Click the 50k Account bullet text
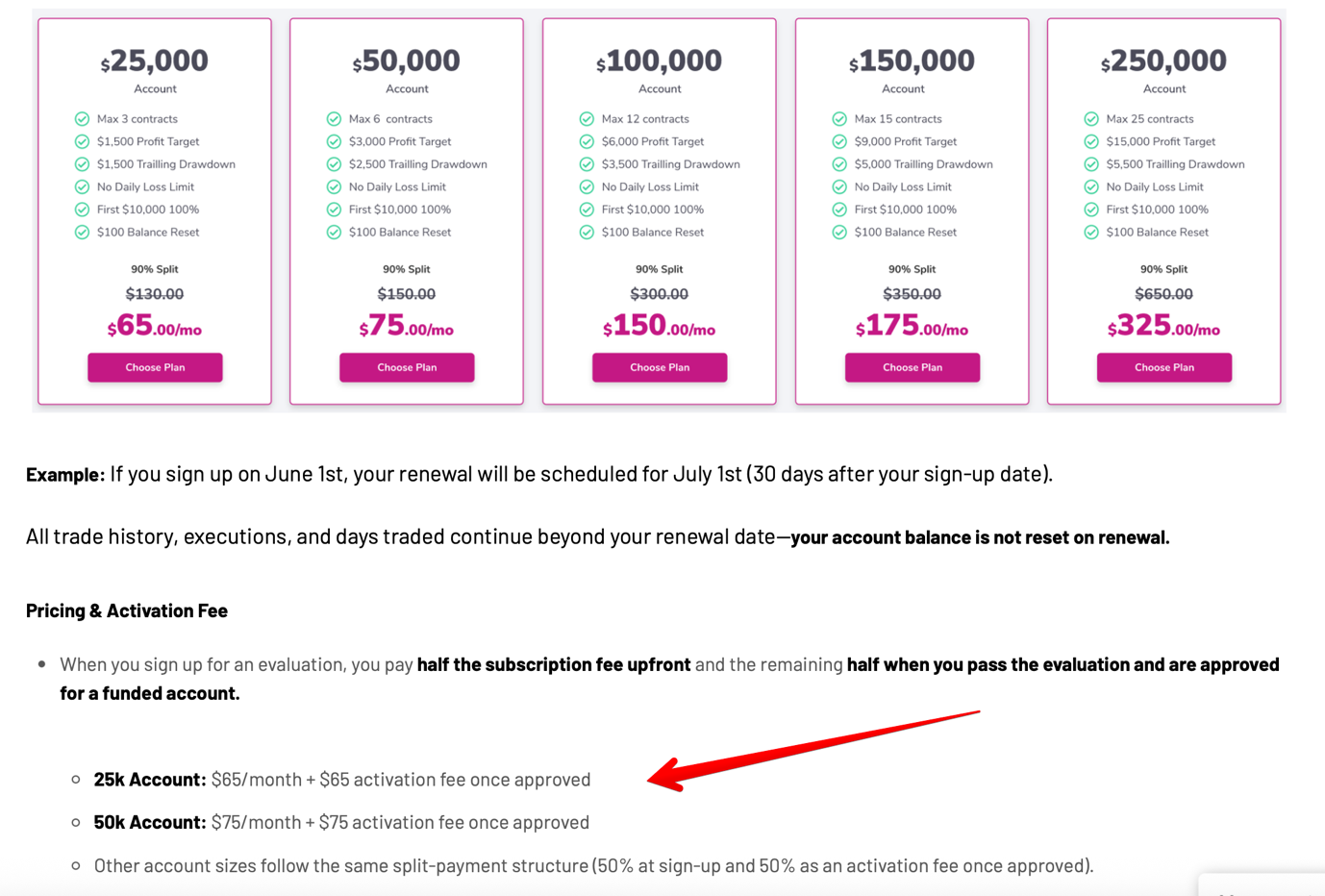Screen dimensions: 1325x896 click(x=341, y=823)
